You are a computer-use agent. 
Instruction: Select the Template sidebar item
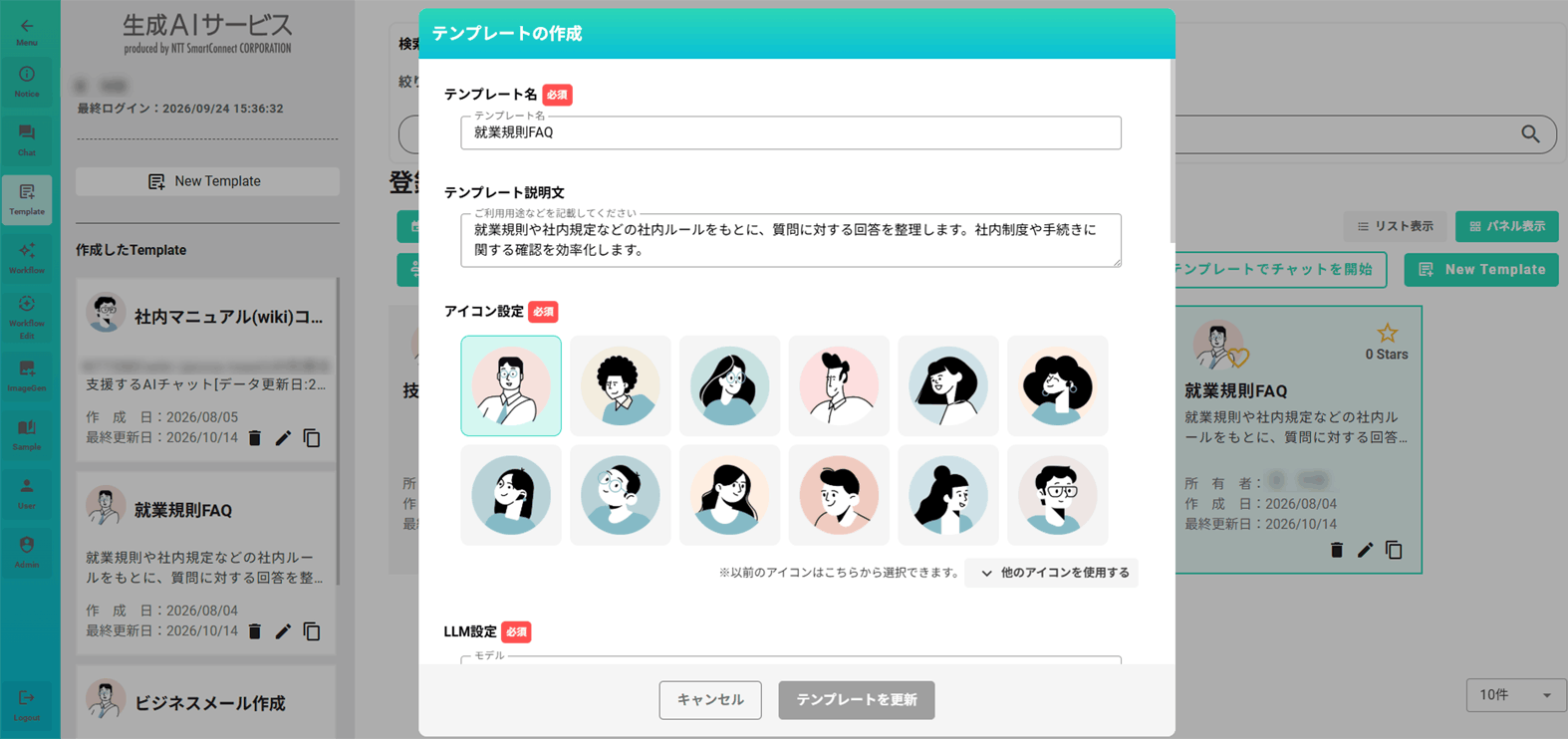point(27,198)
